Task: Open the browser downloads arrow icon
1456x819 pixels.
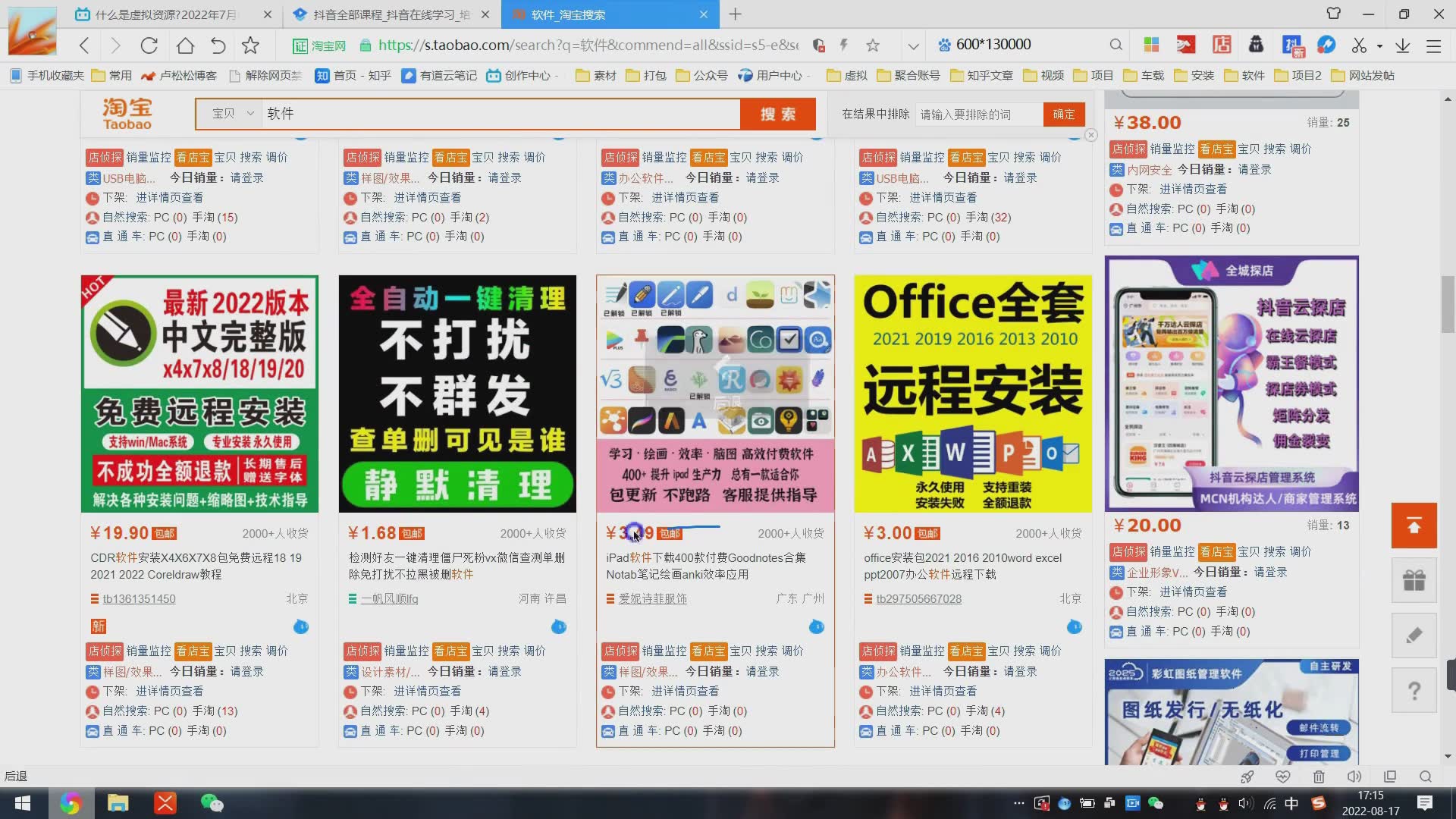Action: pos(1403,45)
